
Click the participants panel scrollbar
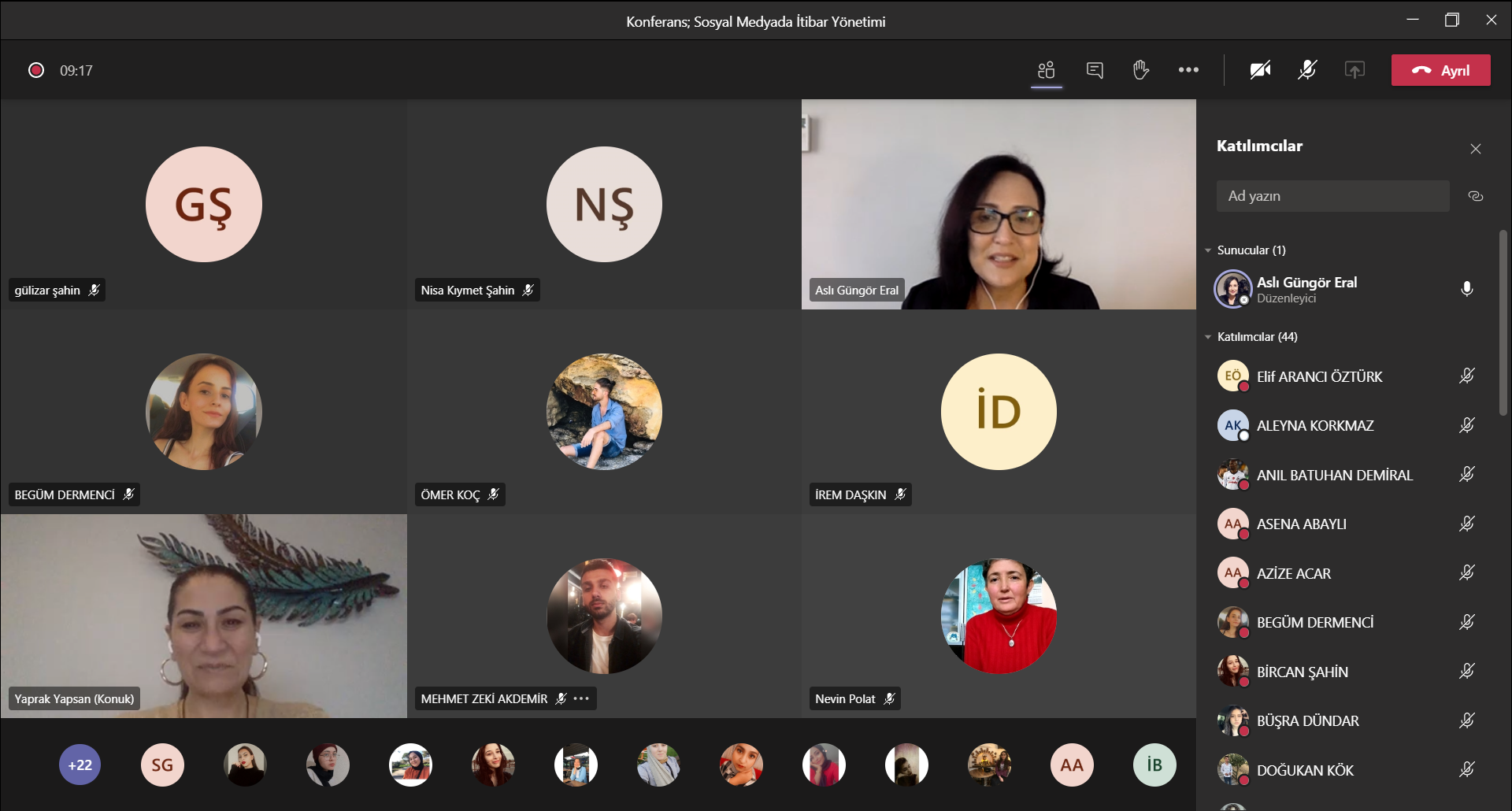[1503, 323]
